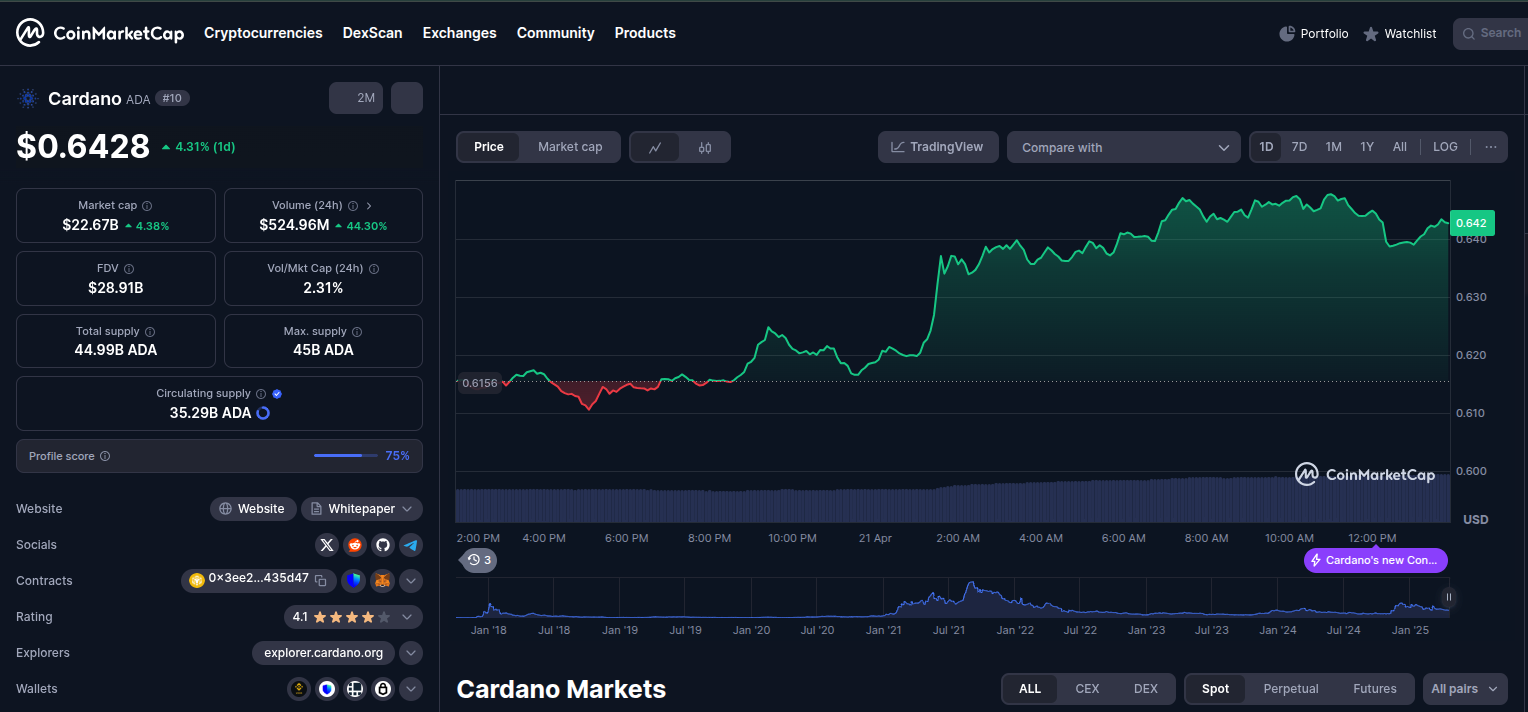
Task: Select the Futures markets tab
Action: coord(1375,689)
